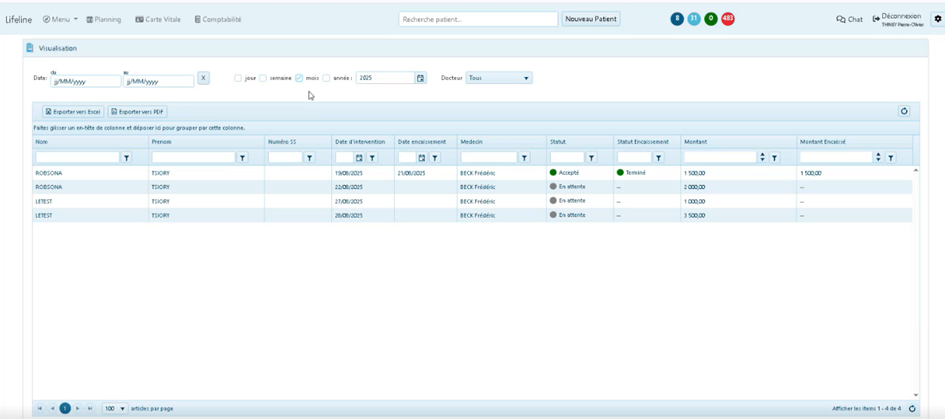Click the blue badge showing 8
This screenshot has height=419, width=945.
(677, 19)
